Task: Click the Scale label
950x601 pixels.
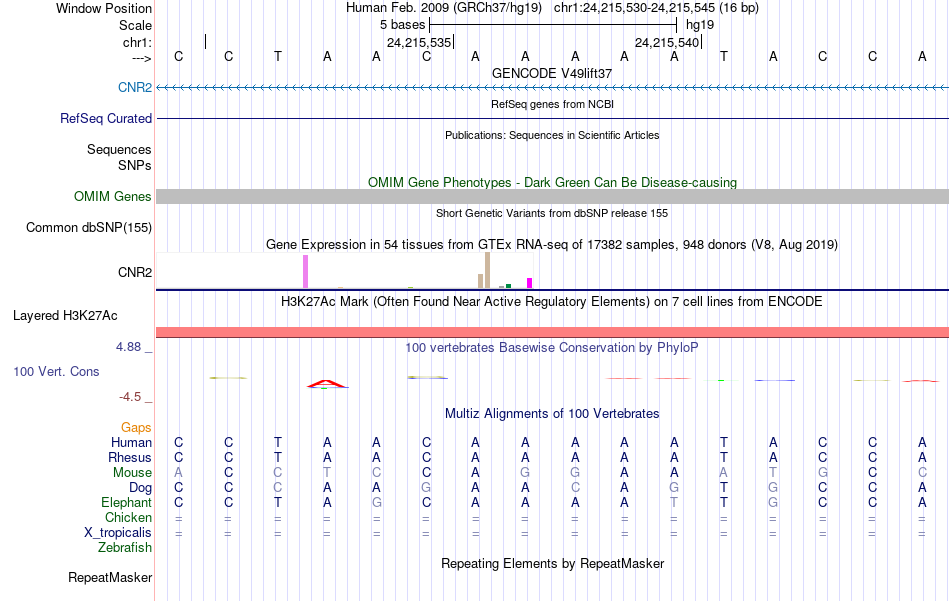Action: coord(135,25)
